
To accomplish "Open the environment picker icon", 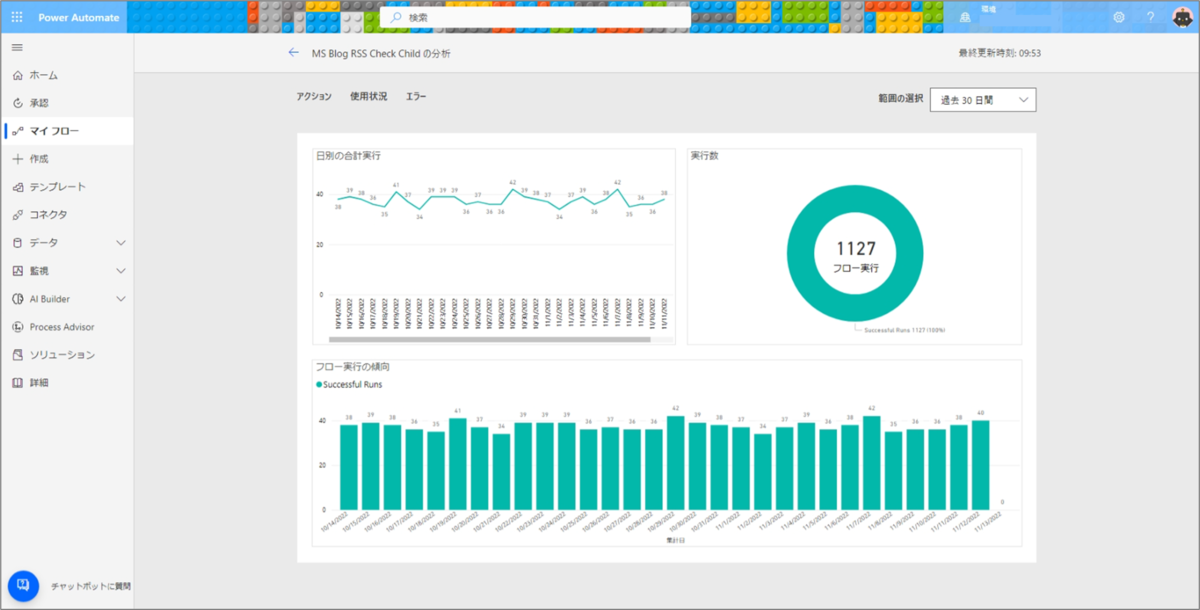I will [x=965, y=17].
